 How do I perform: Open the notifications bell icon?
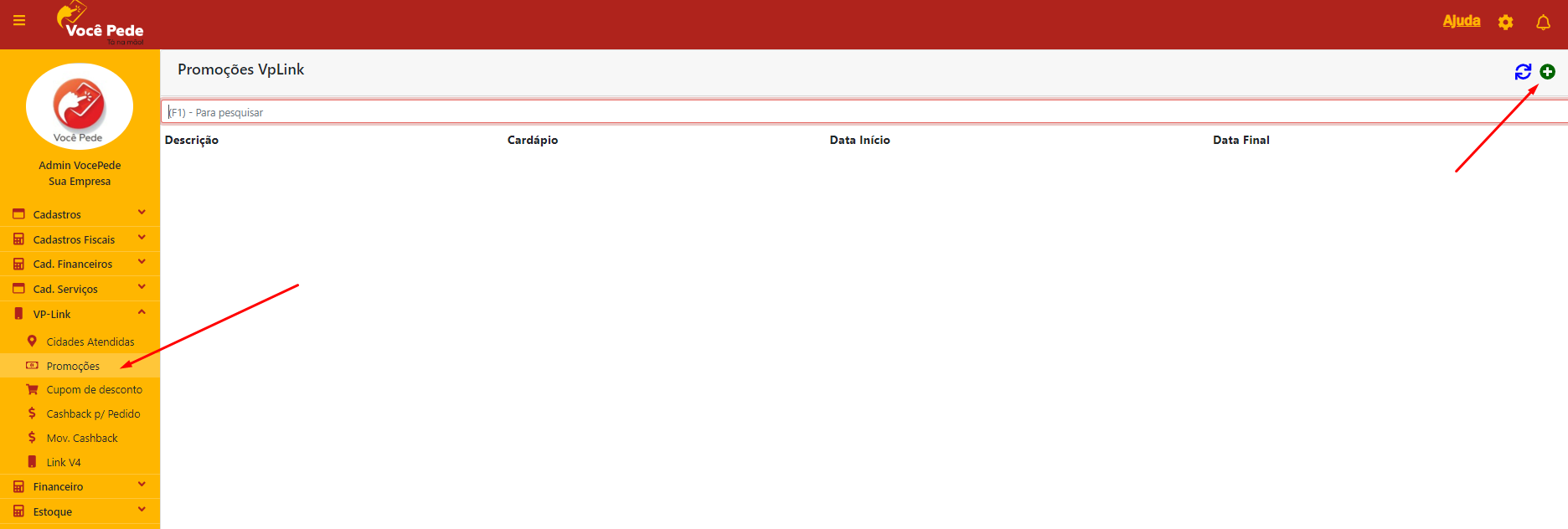1543,23
